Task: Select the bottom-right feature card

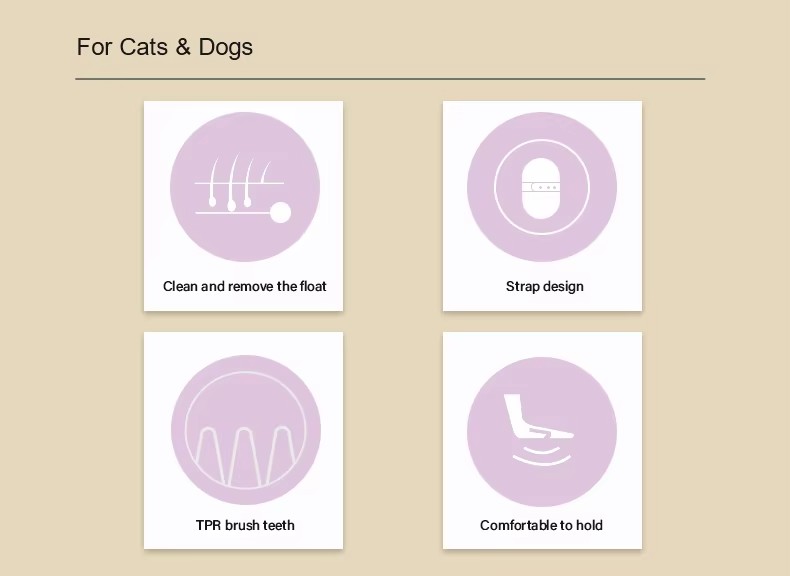Action: 543,440
